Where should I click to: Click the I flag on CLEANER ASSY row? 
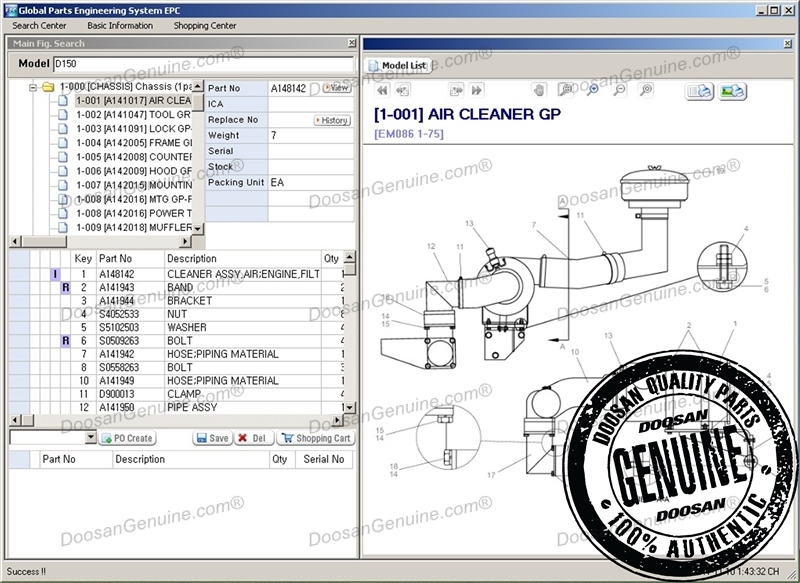[x=54, y=274]
